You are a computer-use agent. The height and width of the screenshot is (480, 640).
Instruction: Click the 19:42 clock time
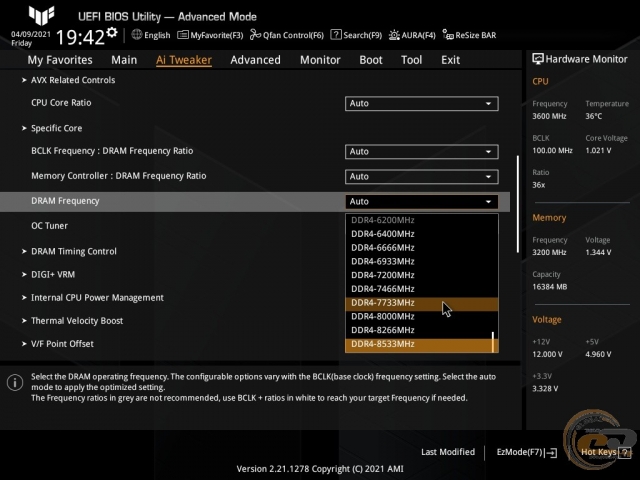(x=80, y=38)
